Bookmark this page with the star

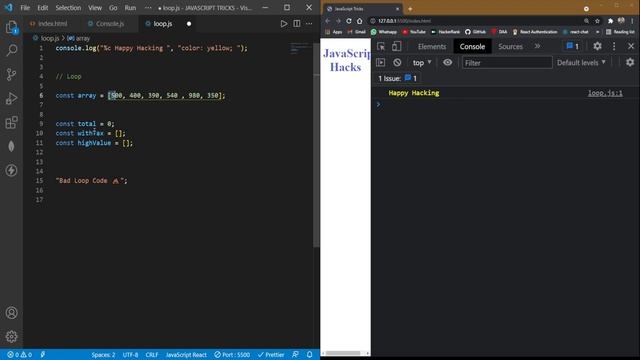[x=597, y=21]
